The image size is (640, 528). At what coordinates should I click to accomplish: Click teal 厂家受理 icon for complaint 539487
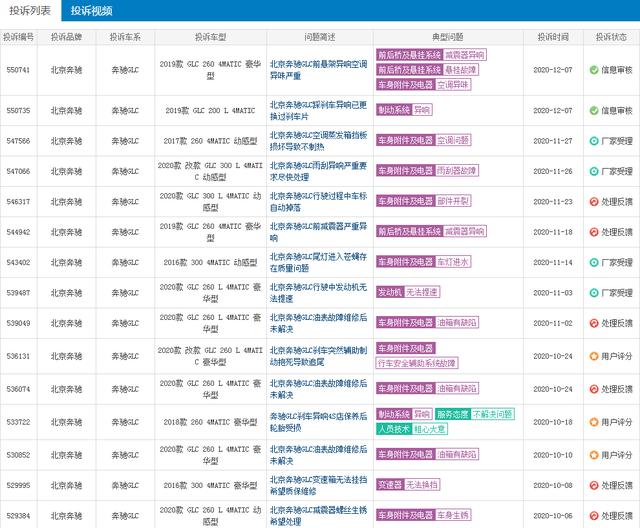pyautogui.click(x=594, y=293)
